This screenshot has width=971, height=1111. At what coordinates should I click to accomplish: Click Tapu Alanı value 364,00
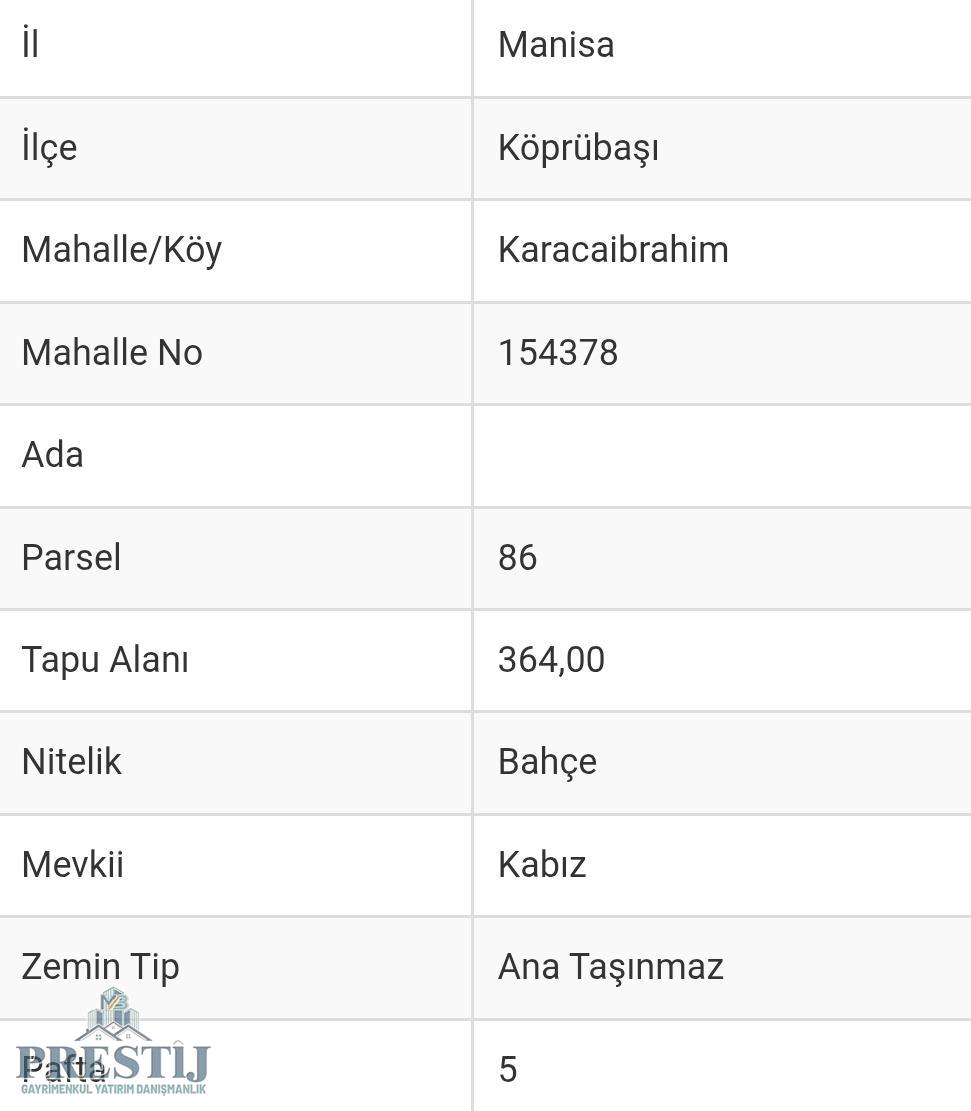tap(551, 660)
